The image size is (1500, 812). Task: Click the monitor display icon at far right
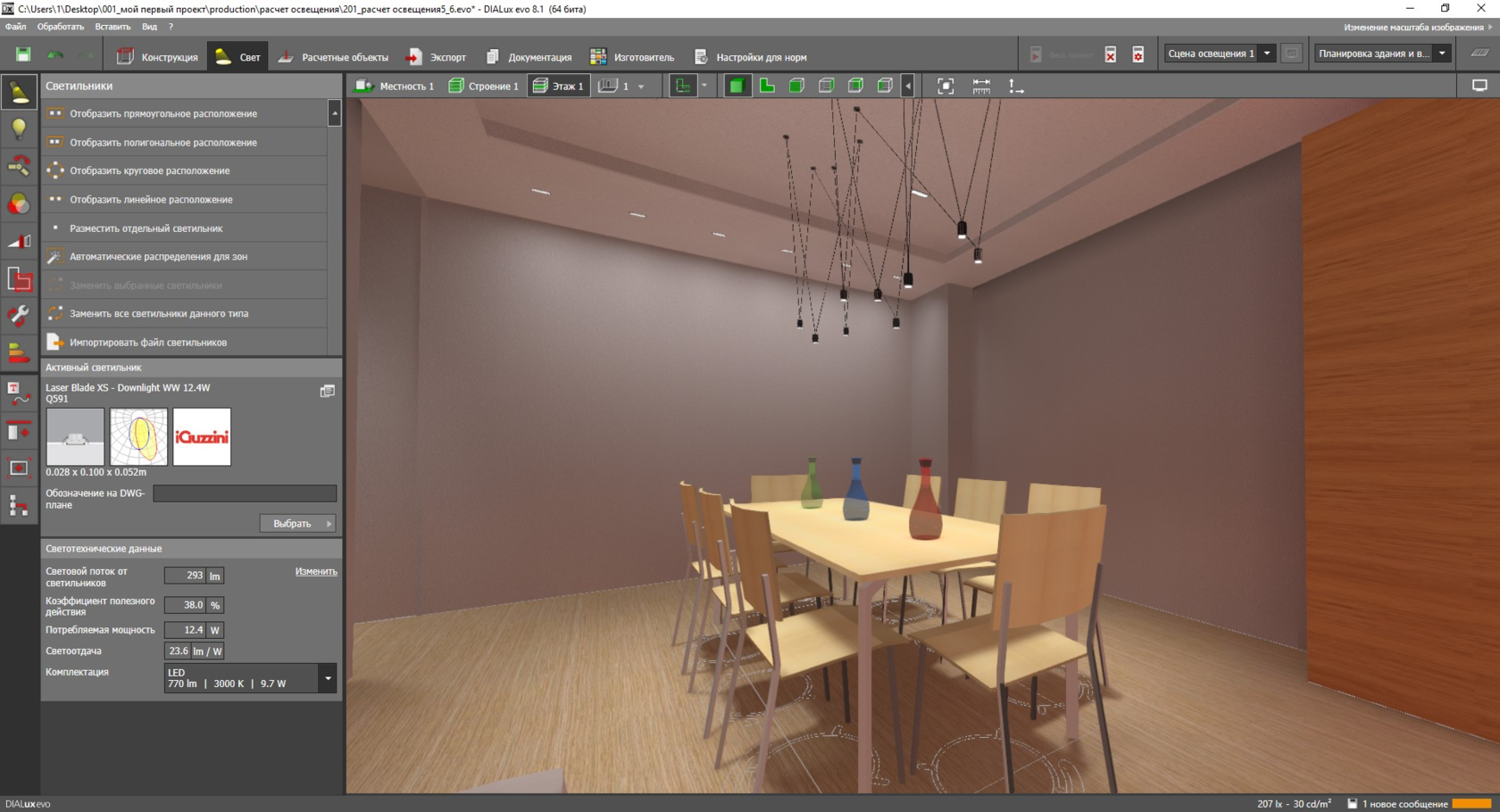pos(1479,86)
